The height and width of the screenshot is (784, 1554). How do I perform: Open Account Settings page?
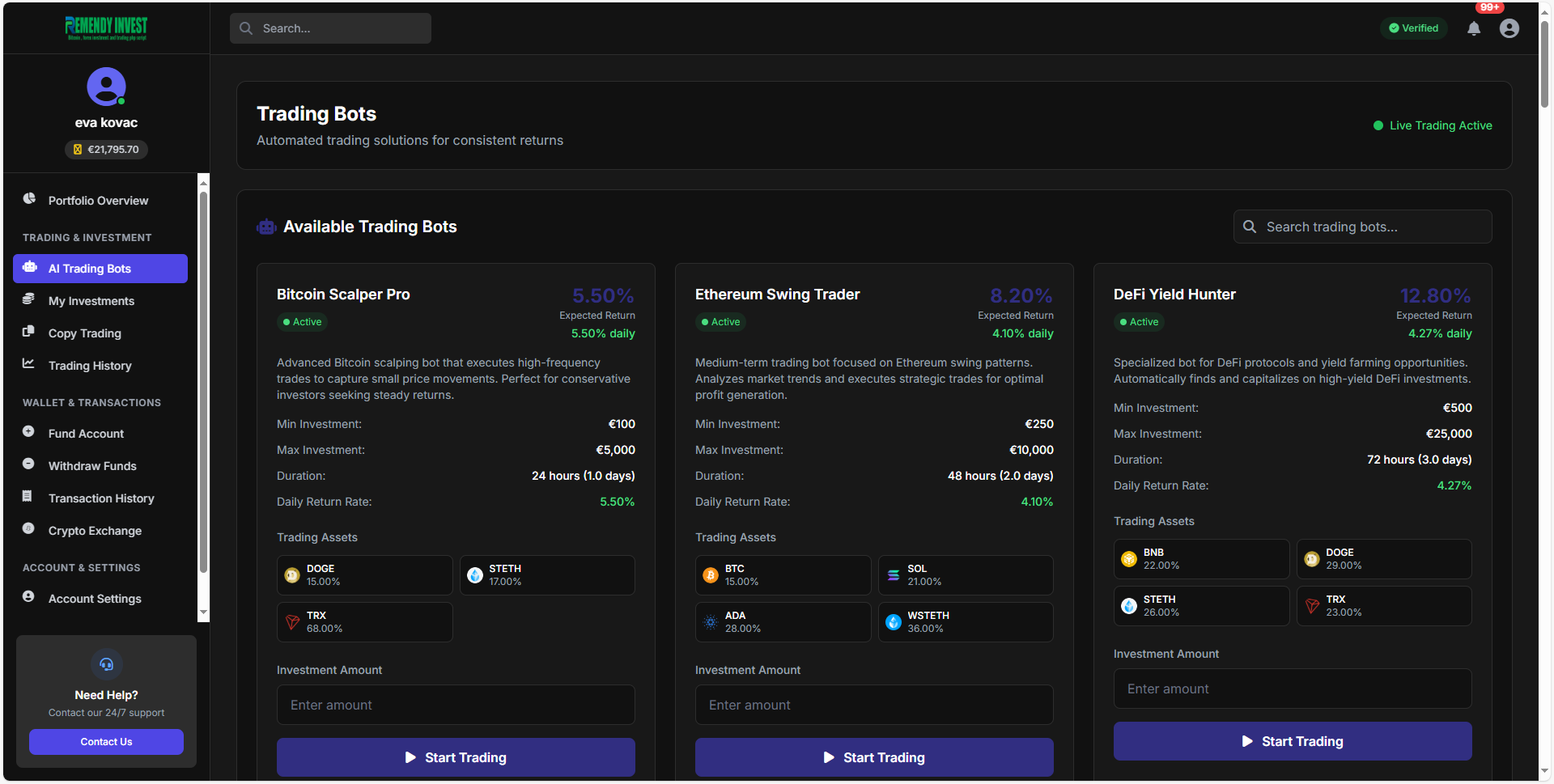pyautogui.click(x=100, y=599)
